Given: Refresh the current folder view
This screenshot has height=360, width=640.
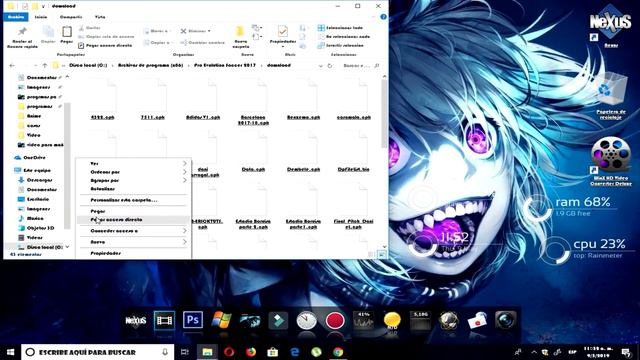Looking at the screenshot, I should pos(330,65).
